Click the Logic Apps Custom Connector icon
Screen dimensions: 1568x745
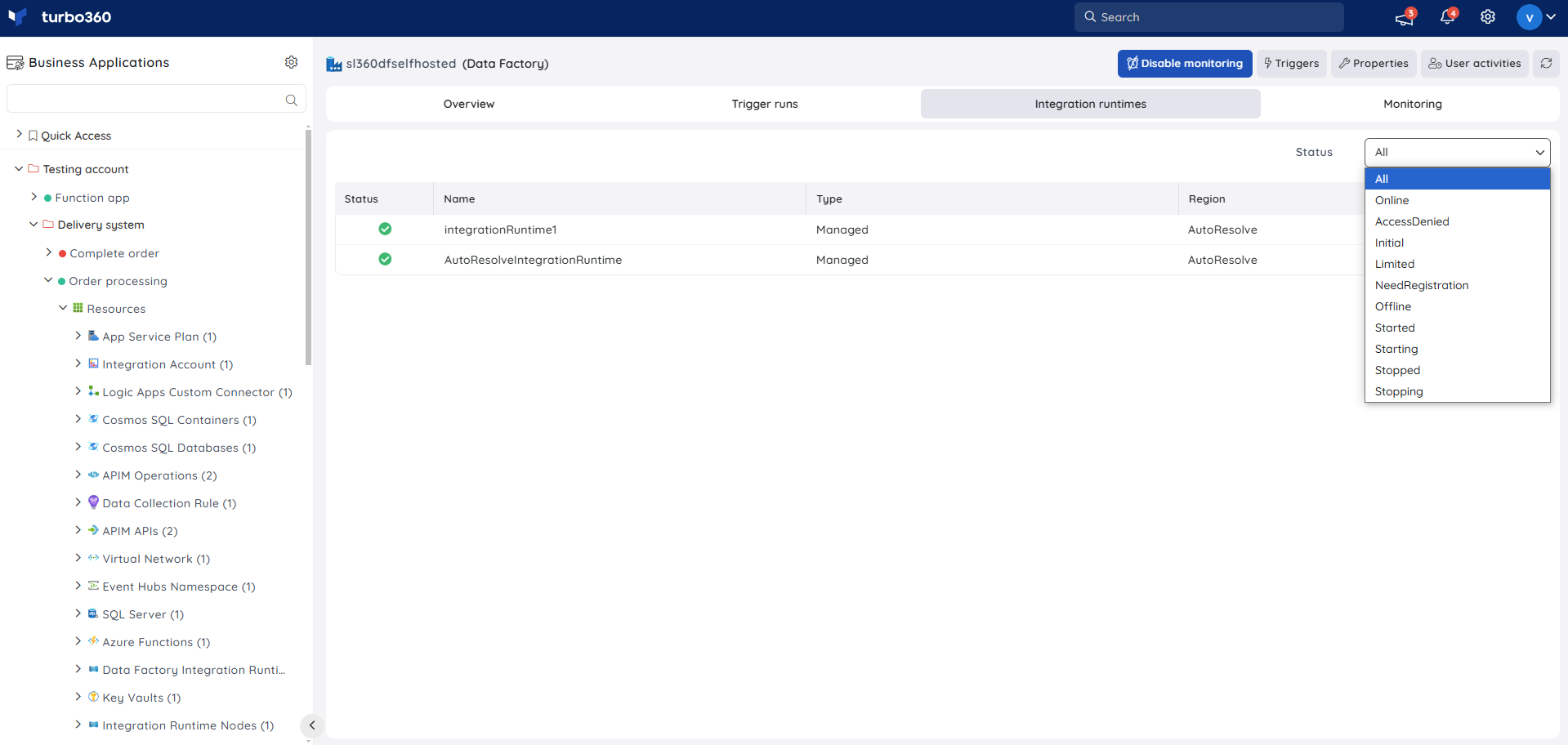tap(93, 391)
